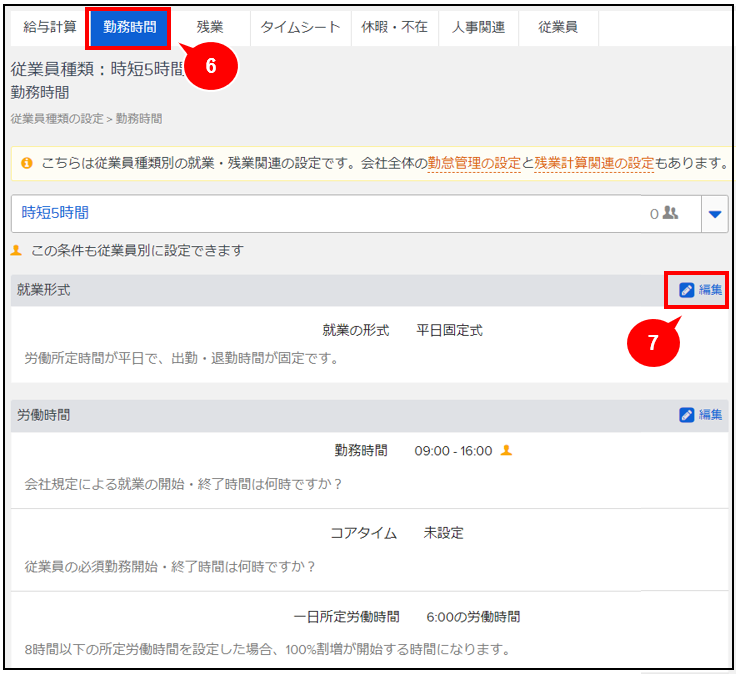Edit the 労働時間 section via pencil icon
Screen dimensions: 736x674
(x=700, y=415)
